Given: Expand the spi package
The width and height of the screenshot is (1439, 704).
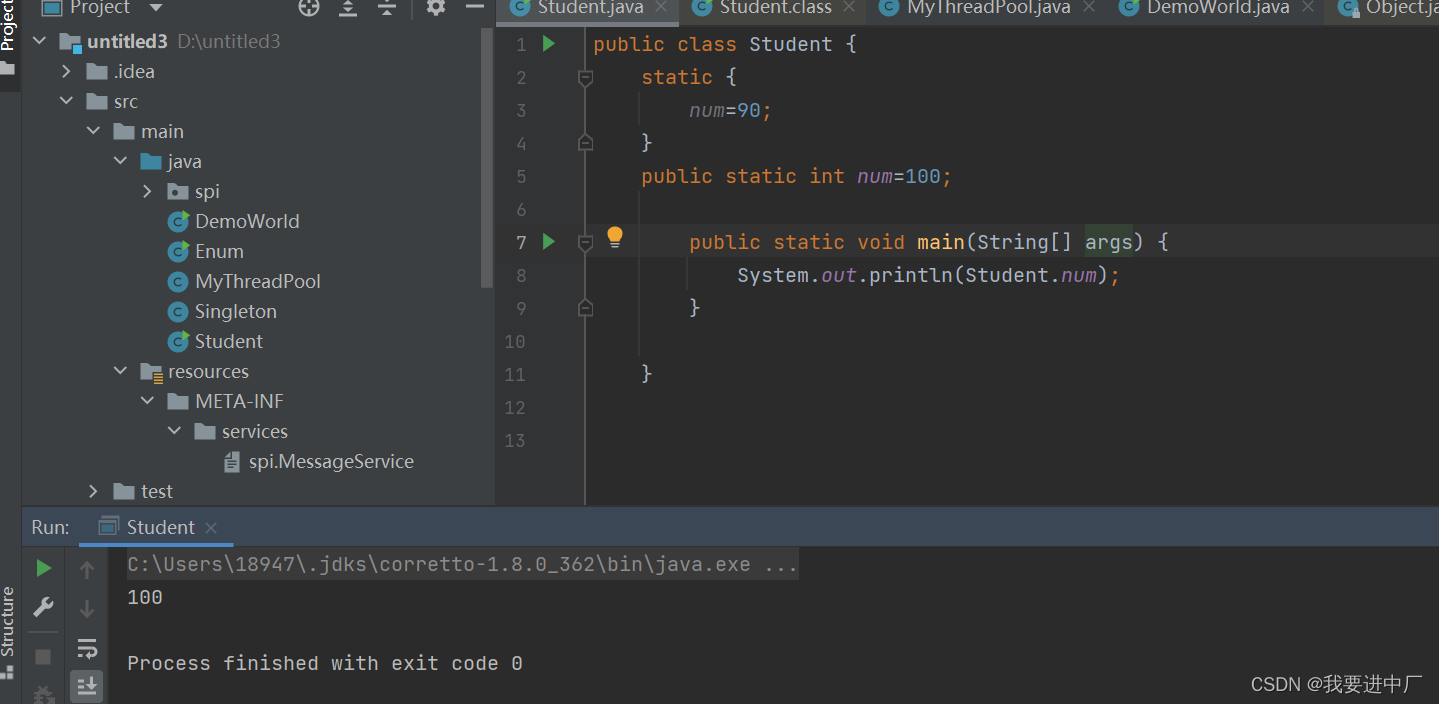Looking at the screenshot, I should click(148, 192).
